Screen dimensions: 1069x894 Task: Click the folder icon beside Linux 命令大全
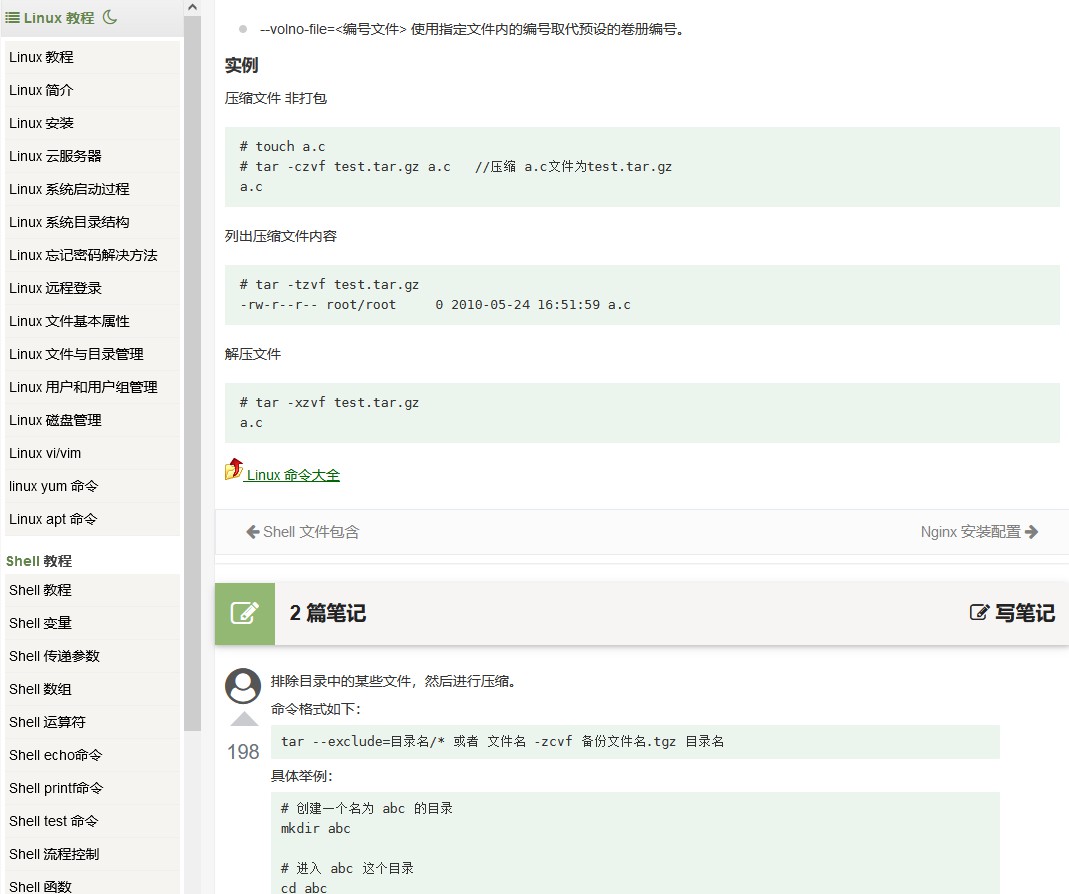[x=234, y=469]
